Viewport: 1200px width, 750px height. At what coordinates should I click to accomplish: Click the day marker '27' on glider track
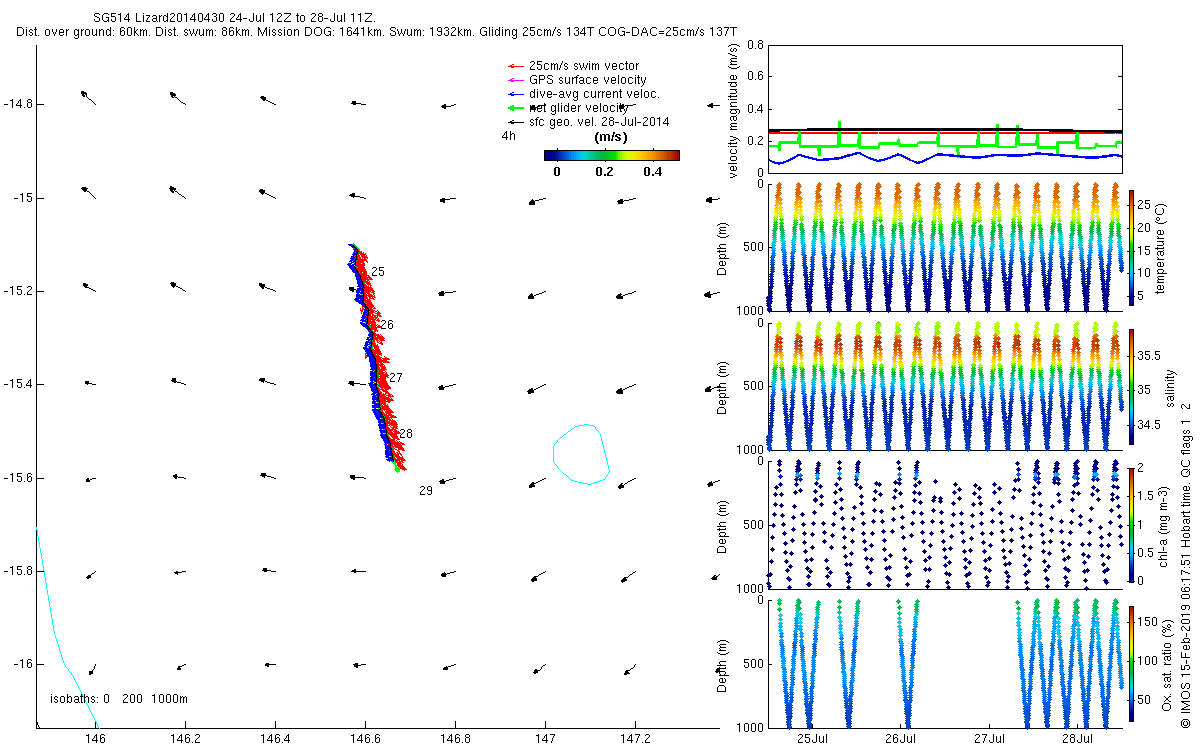tap(395, 378)
